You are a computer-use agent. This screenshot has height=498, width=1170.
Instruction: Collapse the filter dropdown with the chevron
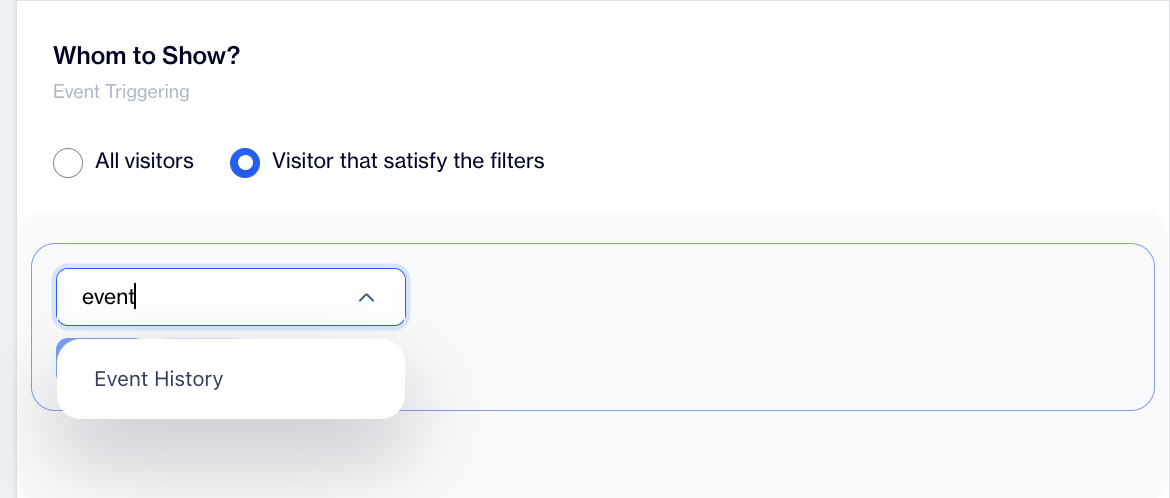point(366,297)
